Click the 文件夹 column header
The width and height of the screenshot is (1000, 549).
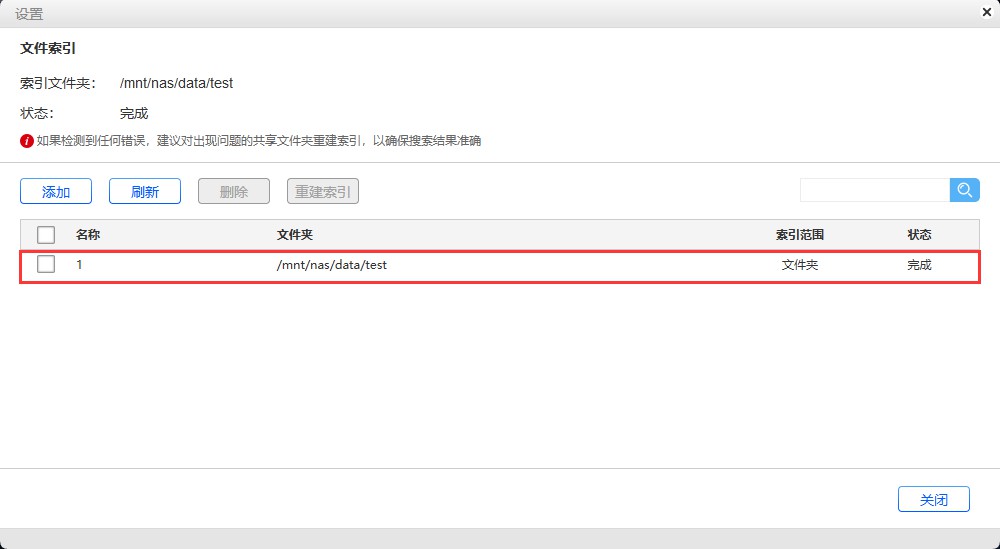pyautogui.click(x=295, y=235)
